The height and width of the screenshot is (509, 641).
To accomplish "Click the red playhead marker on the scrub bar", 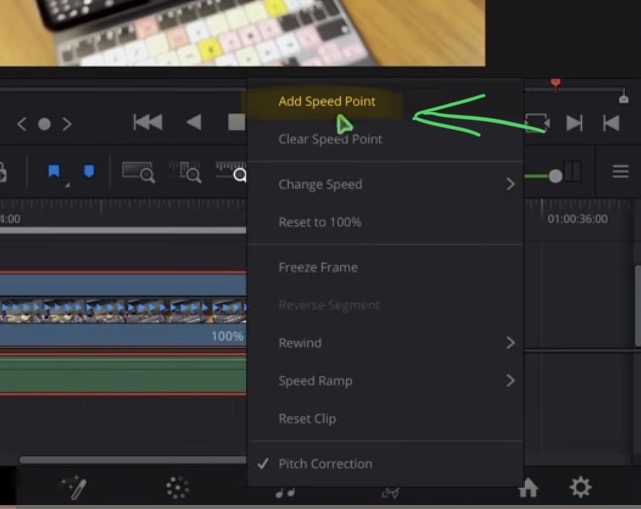I will [555, 85].
